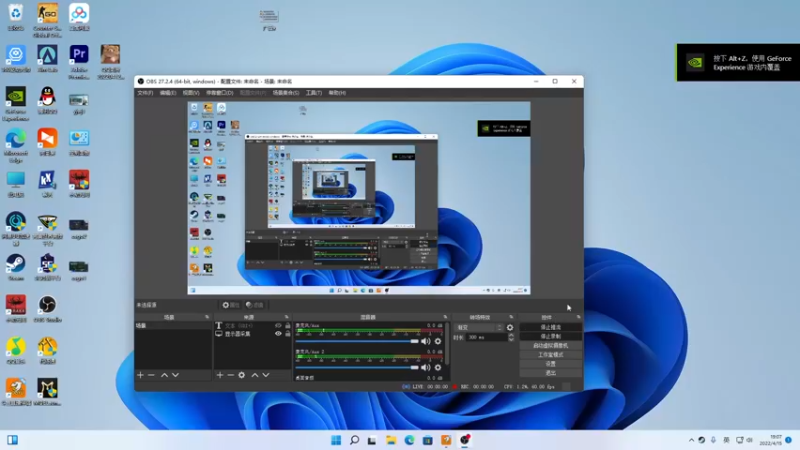
Task: Remove the selected source using the minus icon
Action: [x=231, y=375]
